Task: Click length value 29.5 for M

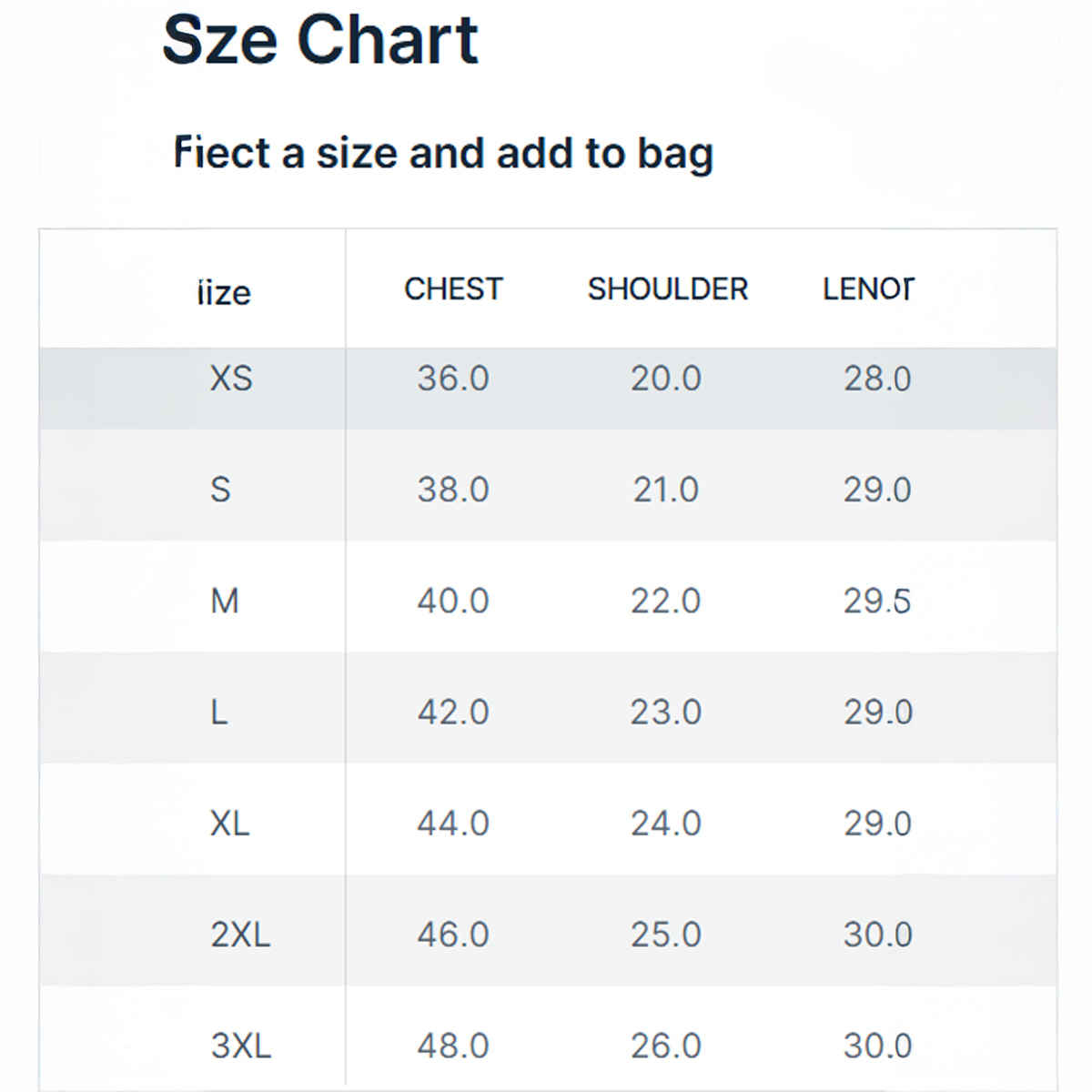Action: click(877, 601)
